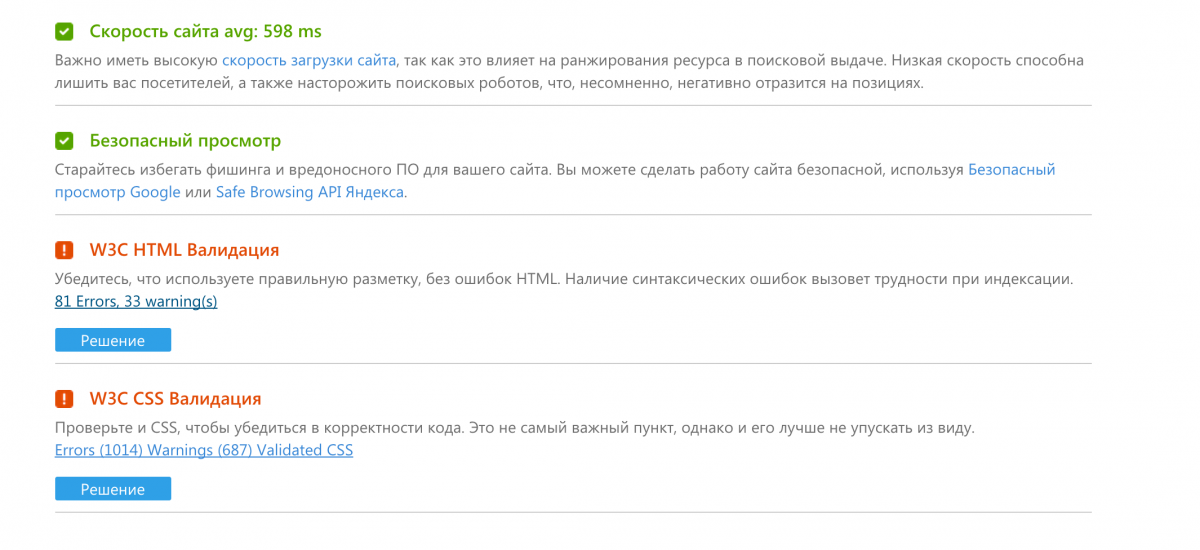Viewport: 1200px width, 550px height.
Task: Click Решение button under W3C CSS Валидация
Action: (x=113, y=489)
